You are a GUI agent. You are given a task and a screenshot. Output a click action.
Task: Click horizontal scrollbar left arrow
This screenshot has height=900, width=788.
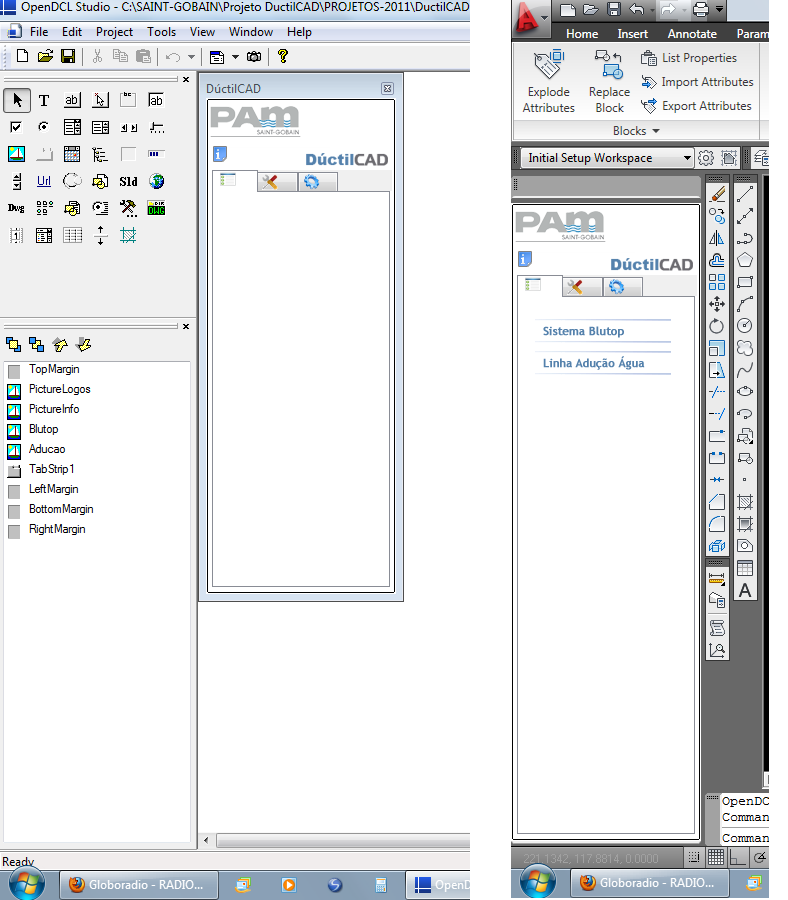[x=207, y=840]
